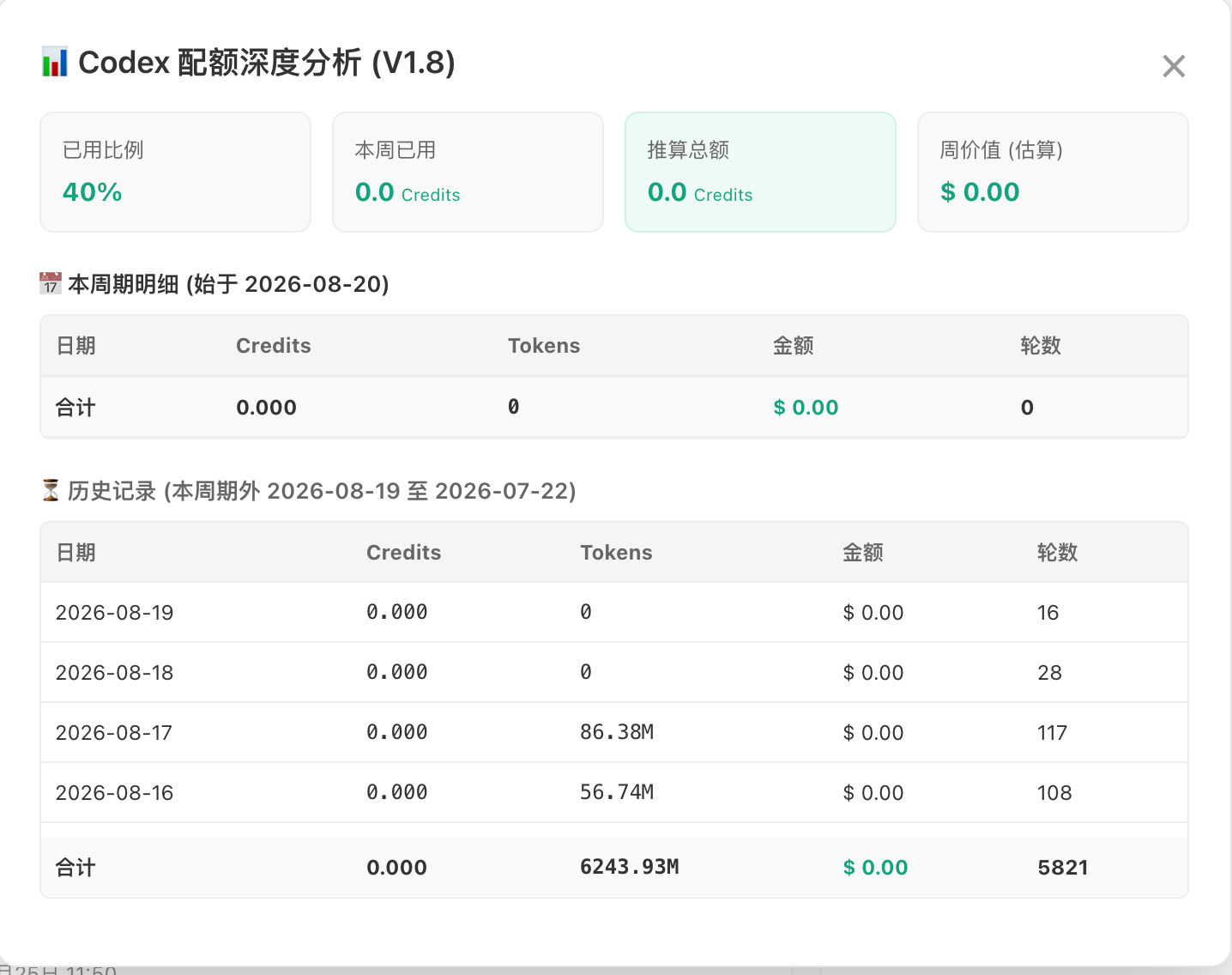Click the Credits header in the 历史记录 table
1232x975 pixels.
click(x=403, y=553)
